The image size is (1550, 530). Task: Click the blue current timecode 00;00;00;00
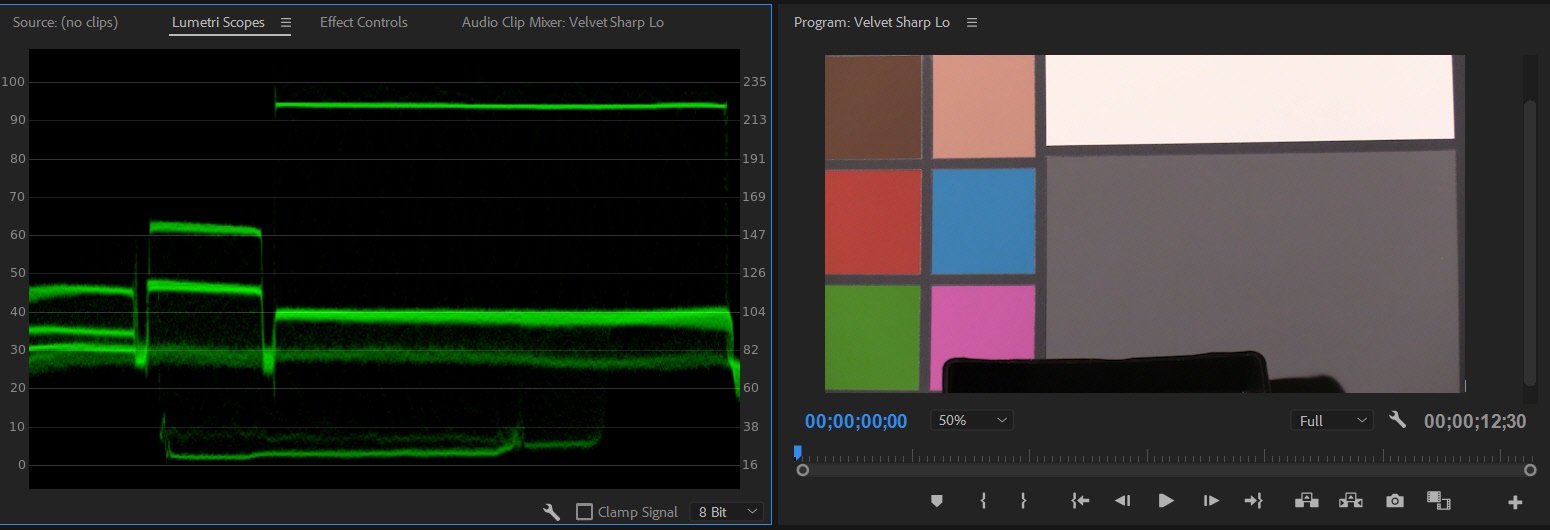[856, 421]
